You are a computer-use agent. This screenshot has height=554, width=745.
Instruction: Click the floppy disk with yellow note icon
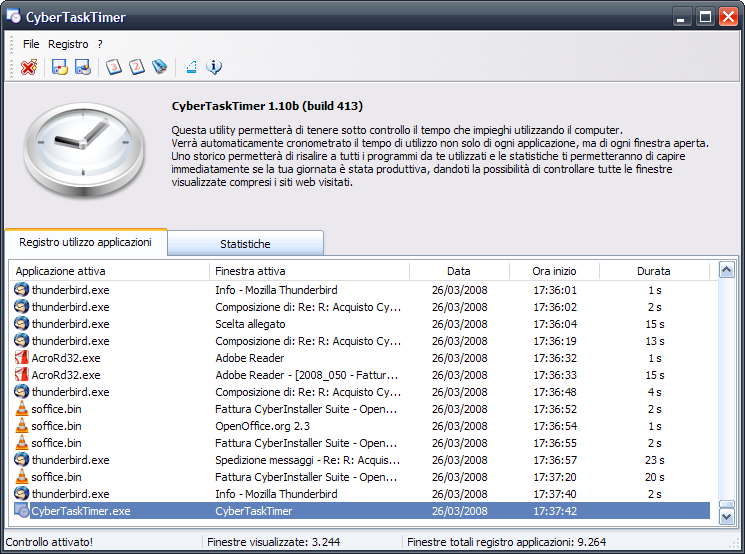click(60, 67)
